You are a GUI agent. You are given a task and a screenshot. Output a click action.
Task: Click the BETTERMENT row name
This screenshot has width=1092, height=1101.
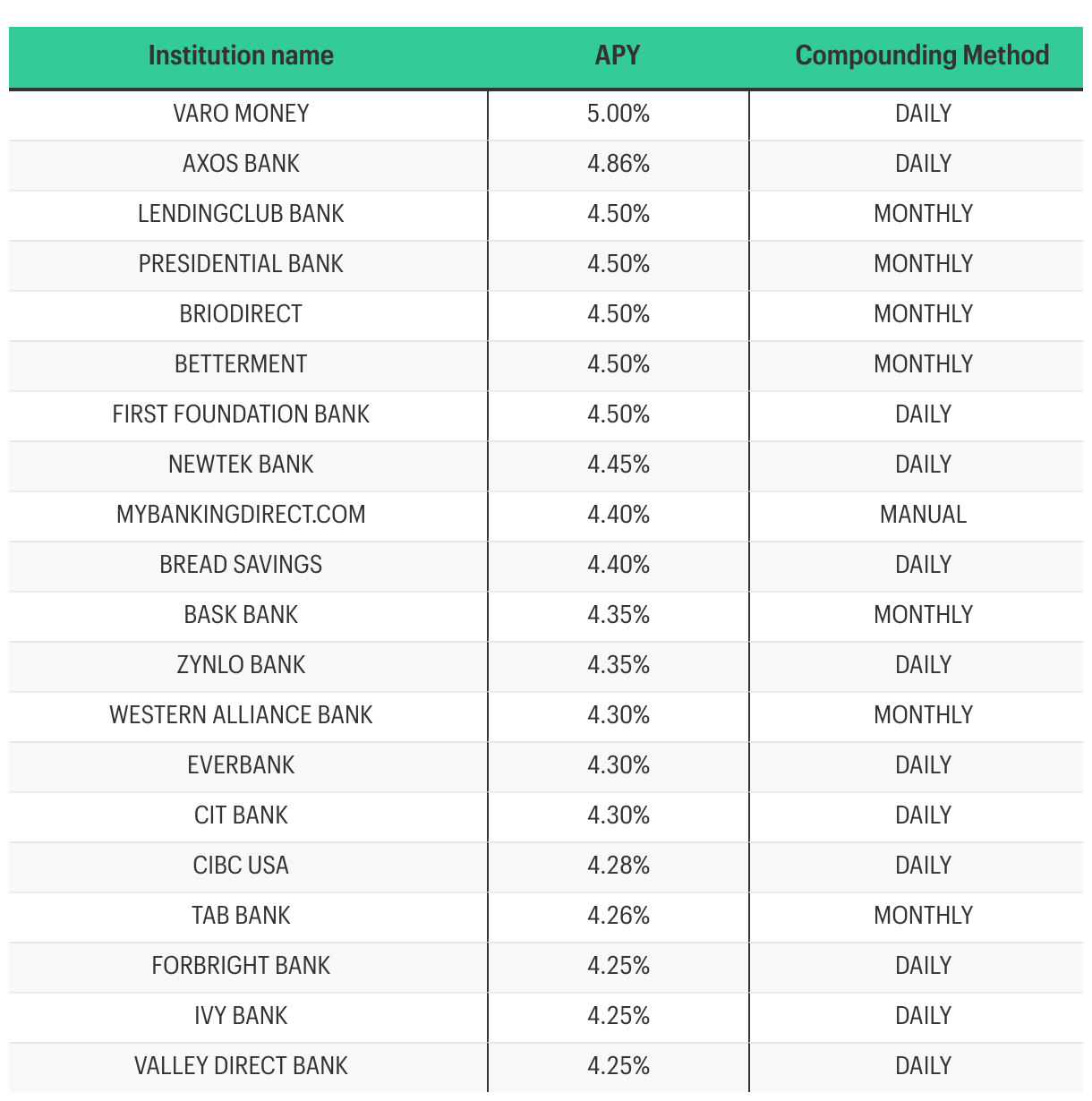point(241,364)
